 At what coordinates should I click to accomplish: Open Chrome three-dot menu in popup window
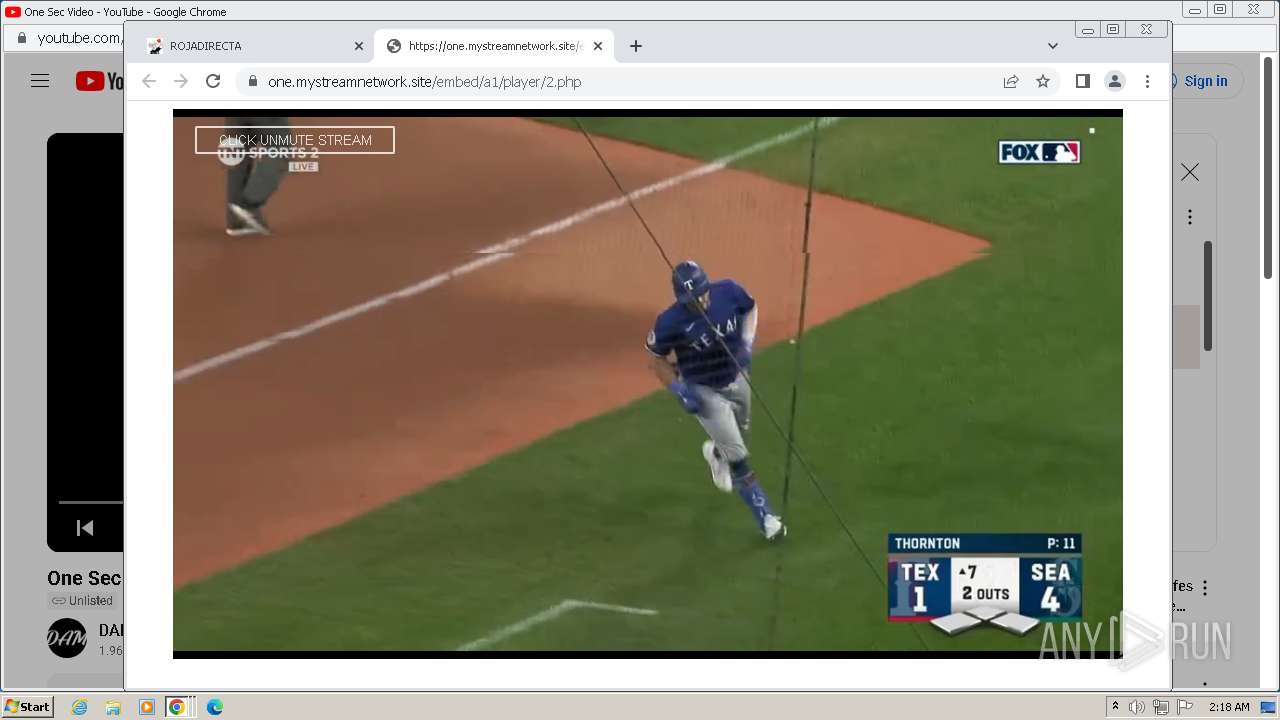(1148, 82)
